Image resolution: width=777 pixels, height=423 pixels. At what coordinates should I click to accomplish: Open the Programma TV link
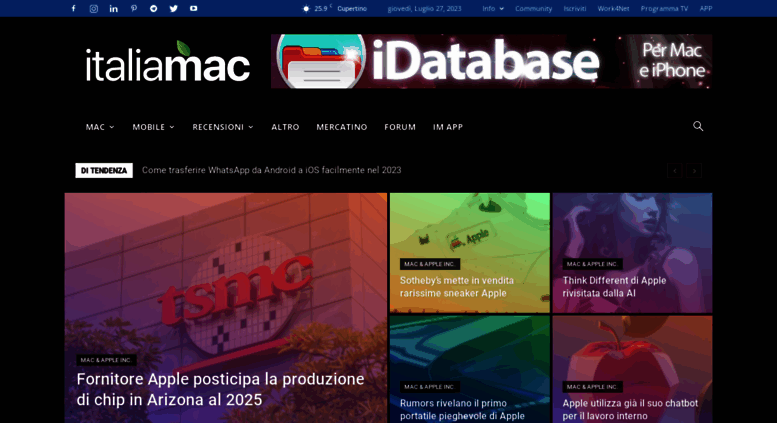click(x=664, y=8)
